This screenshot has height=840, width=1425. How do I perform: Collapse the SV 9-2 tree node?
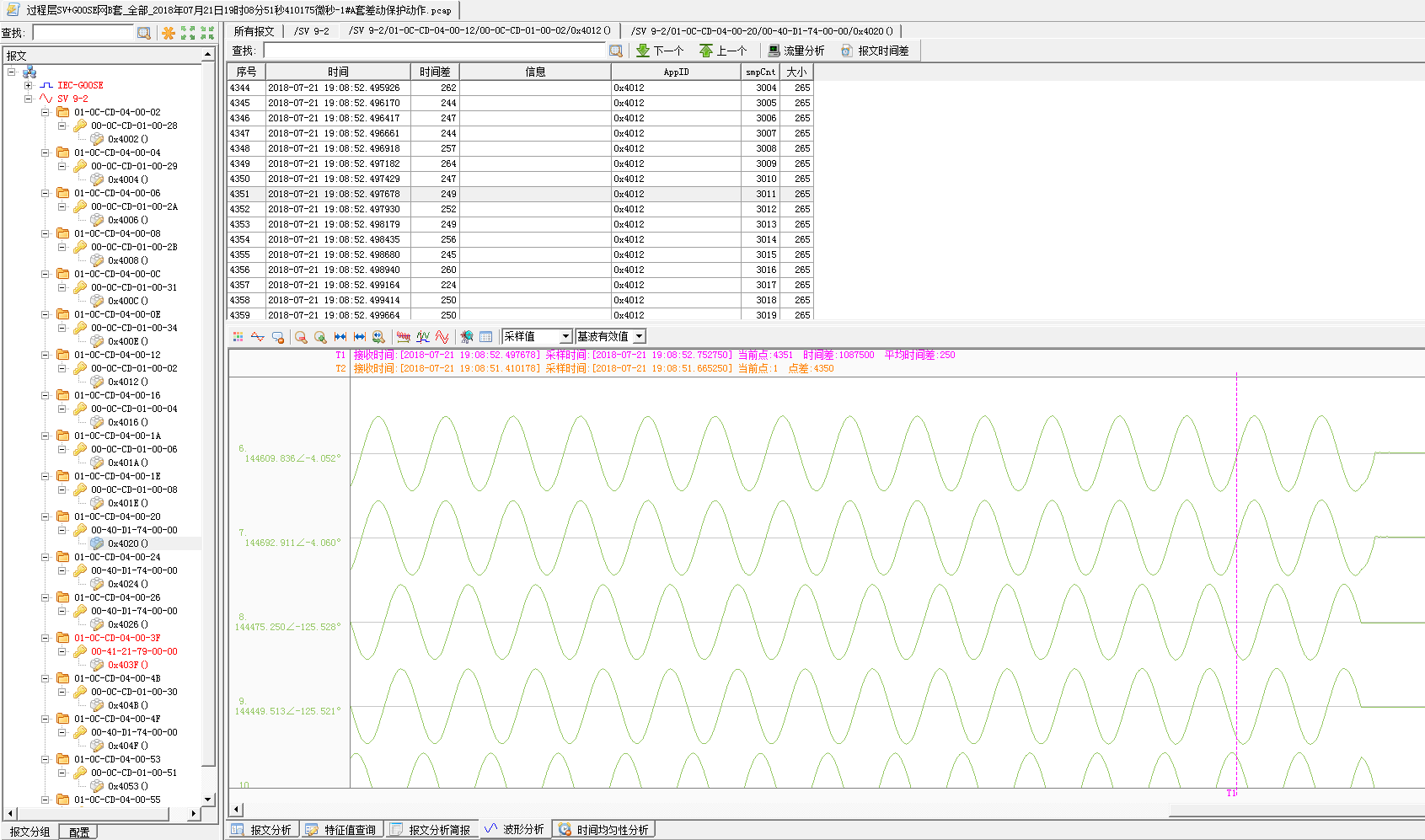[28, 99]
